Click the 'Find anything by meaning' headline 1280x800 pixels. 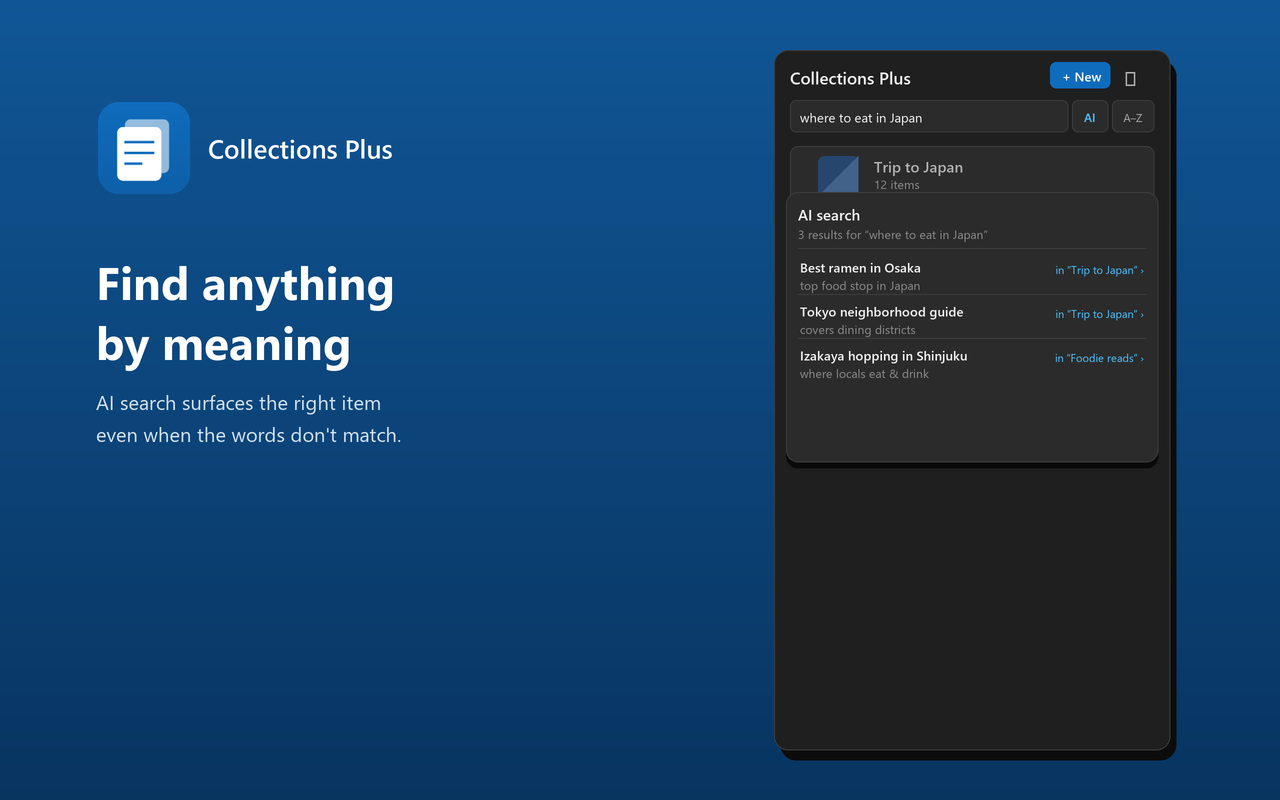[245, 314]
